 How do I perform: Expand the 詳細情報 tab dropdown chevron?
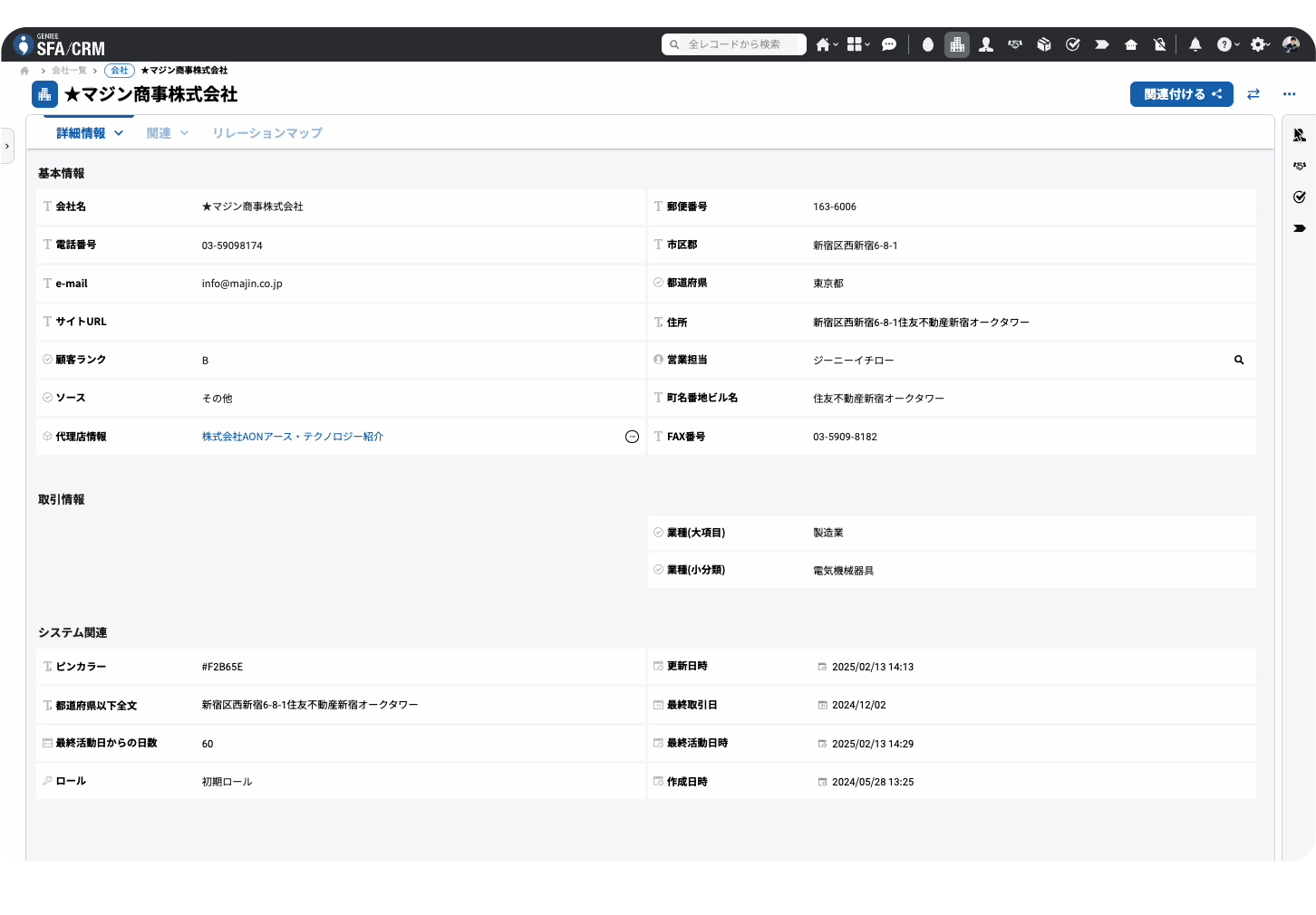coord(119,133)
